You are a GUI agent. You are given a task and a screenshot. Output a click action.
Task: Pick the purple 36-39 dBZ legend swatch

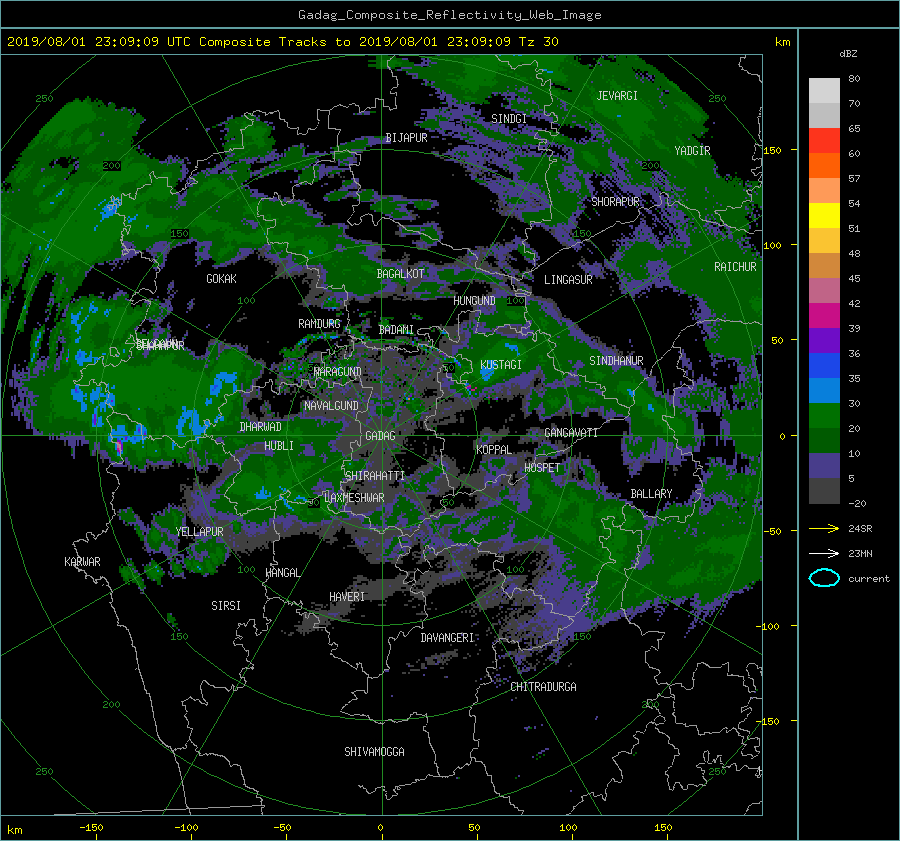[x=824, y=341]
